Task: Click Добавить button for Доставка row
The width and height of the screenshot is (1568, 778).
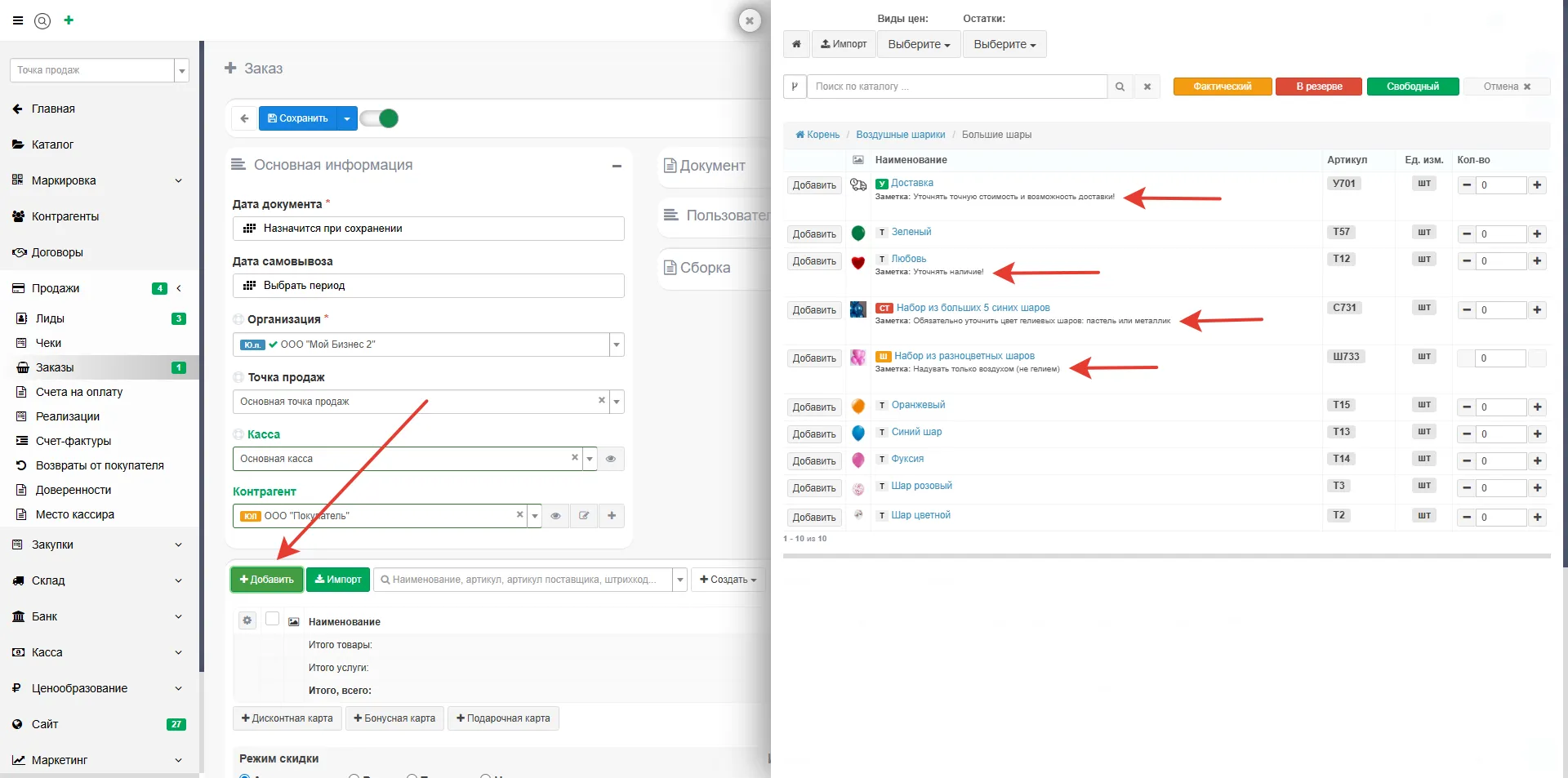Action: [x=813, y=185]
